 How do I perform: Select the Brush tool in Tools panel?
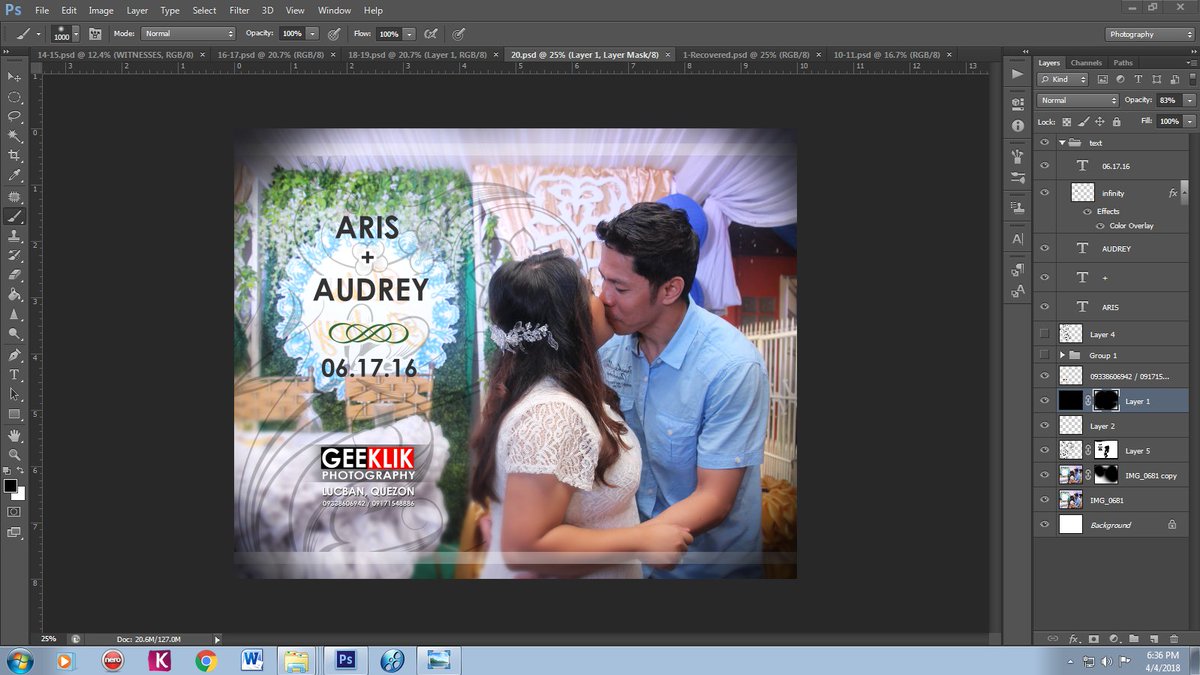pyautogui.click(x=14, y=216)
